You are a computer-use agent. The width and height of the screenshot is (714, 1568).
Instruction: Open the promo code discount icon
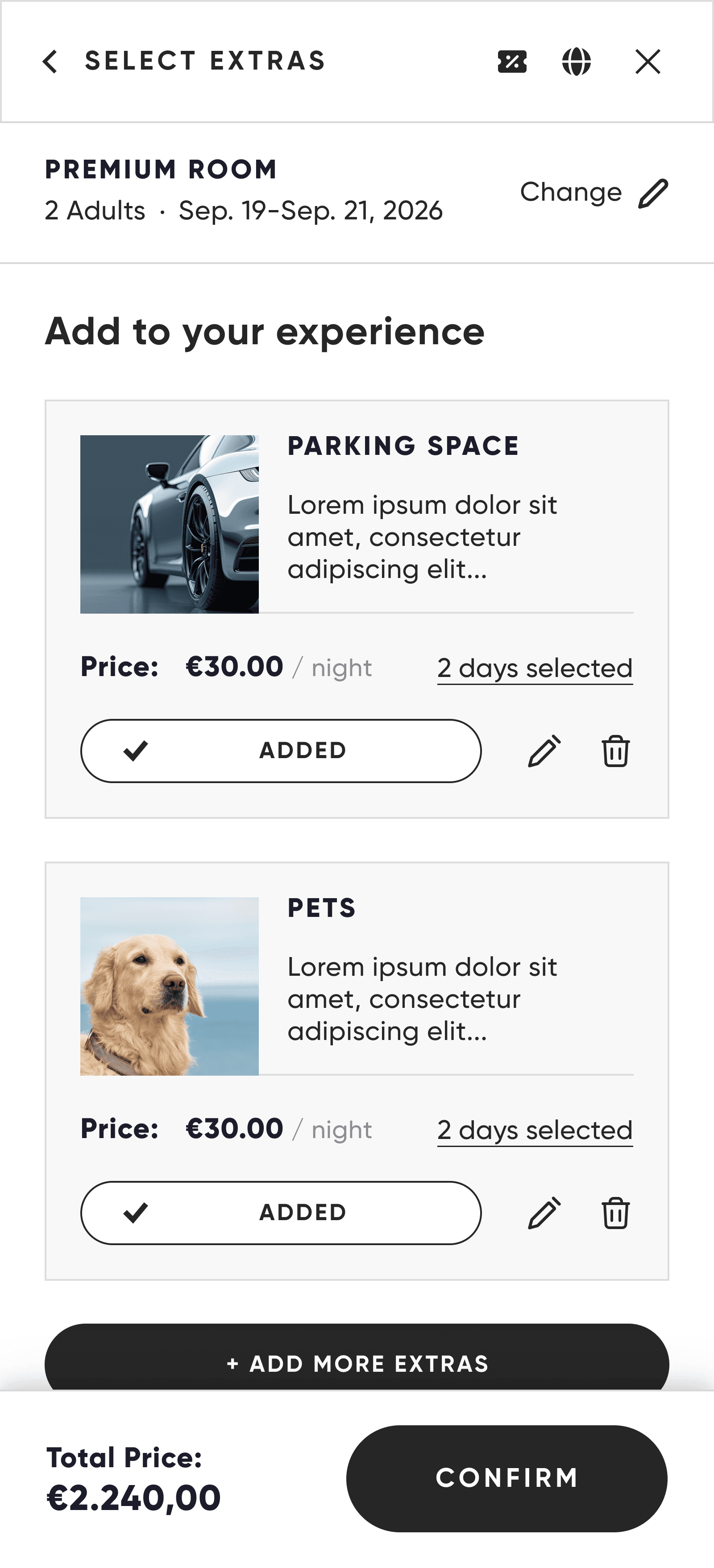click(x=512, y=62)
